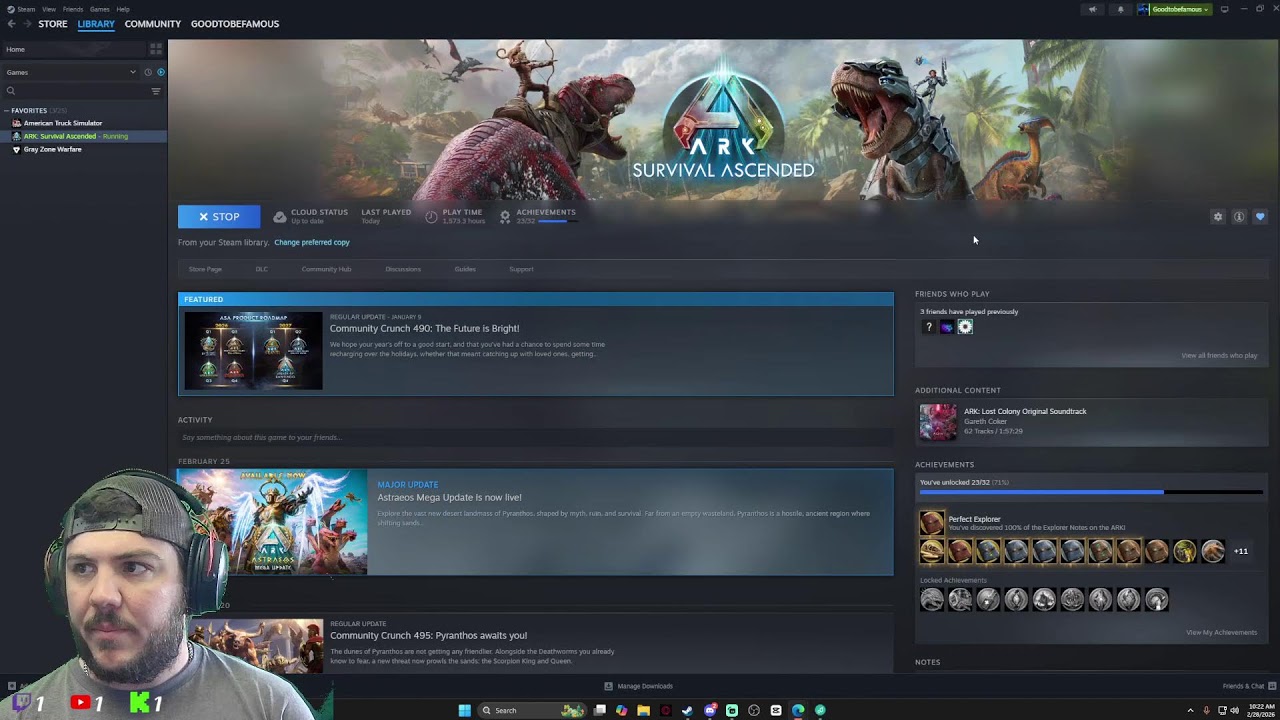
Task: Open the Goodtobefamous account dropdown
Action: pyautogui.click(x=1174, y=9)
